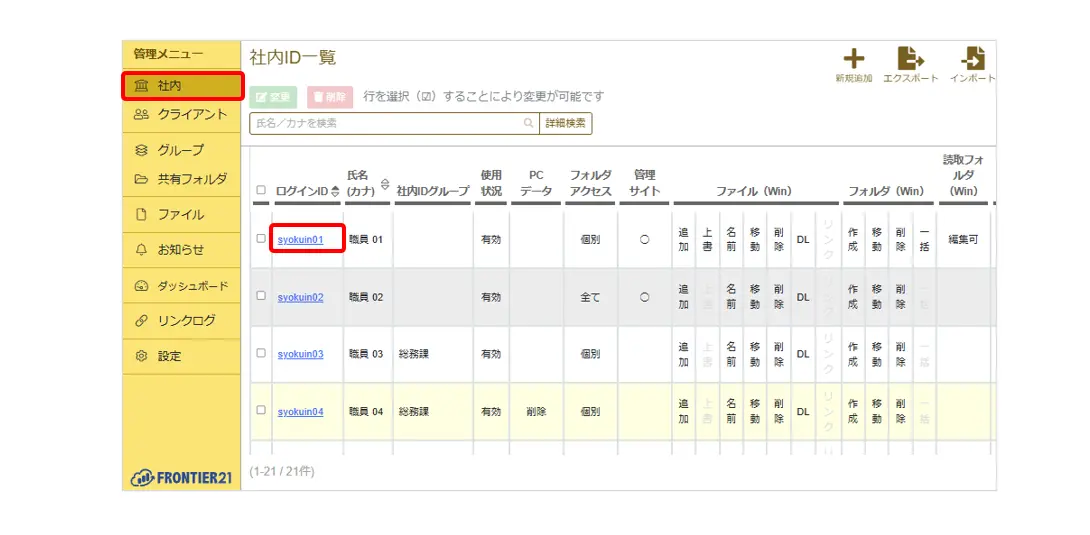Click the red 削除 button

pyautogui.click(x=330, y=97)
